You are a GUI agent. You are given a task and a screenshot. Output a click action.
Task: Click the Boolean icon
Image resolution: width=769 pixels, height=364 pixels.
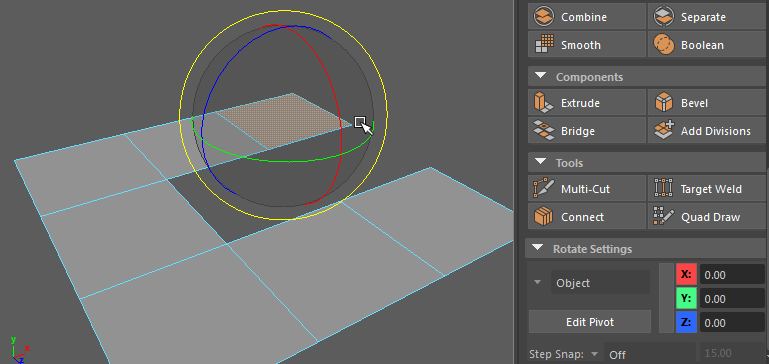663,45
